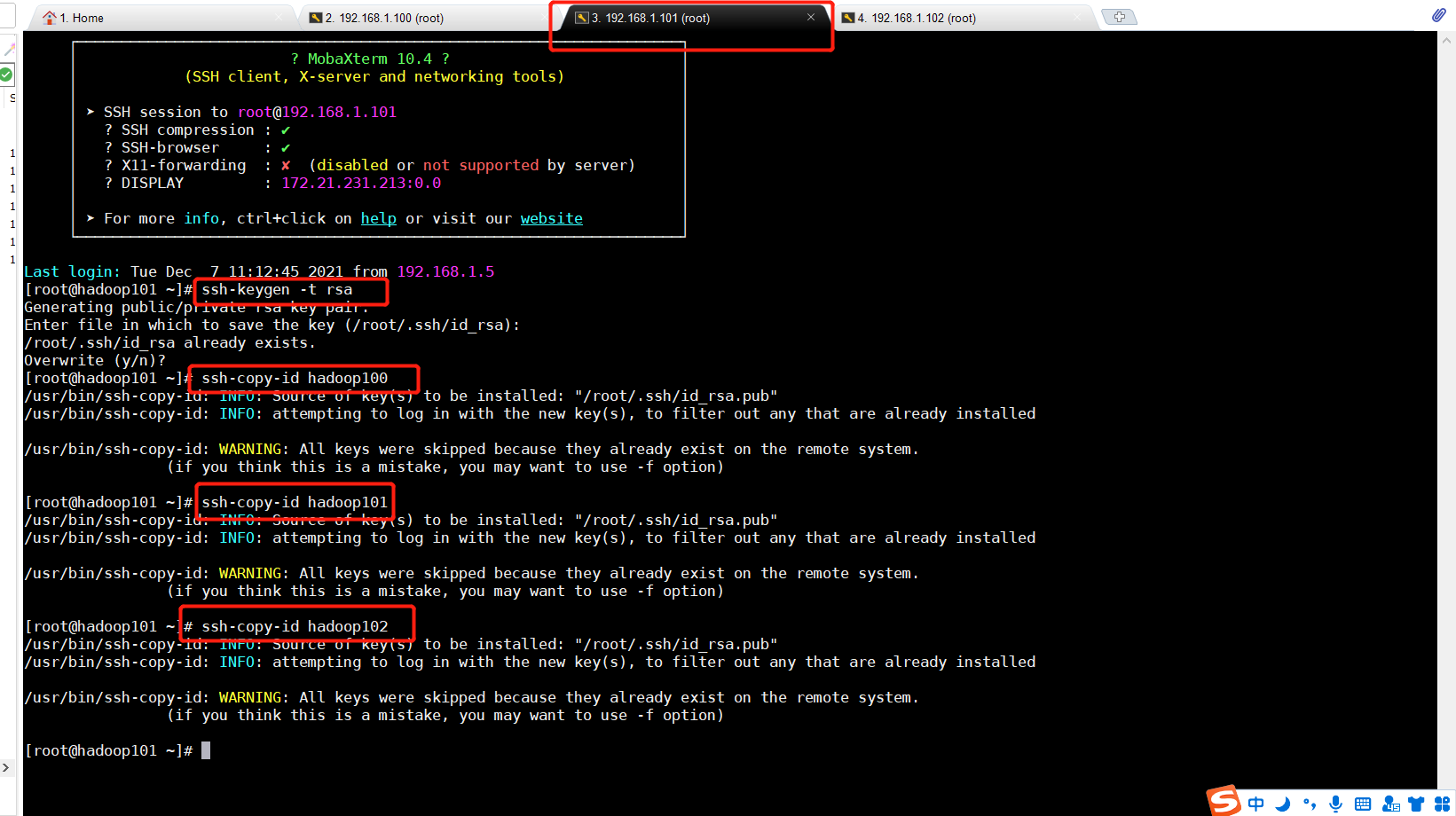Open the soft keyboard icon
Image resolution: width=1456 pixels, height=816 pixels.
pos(1363,804)
